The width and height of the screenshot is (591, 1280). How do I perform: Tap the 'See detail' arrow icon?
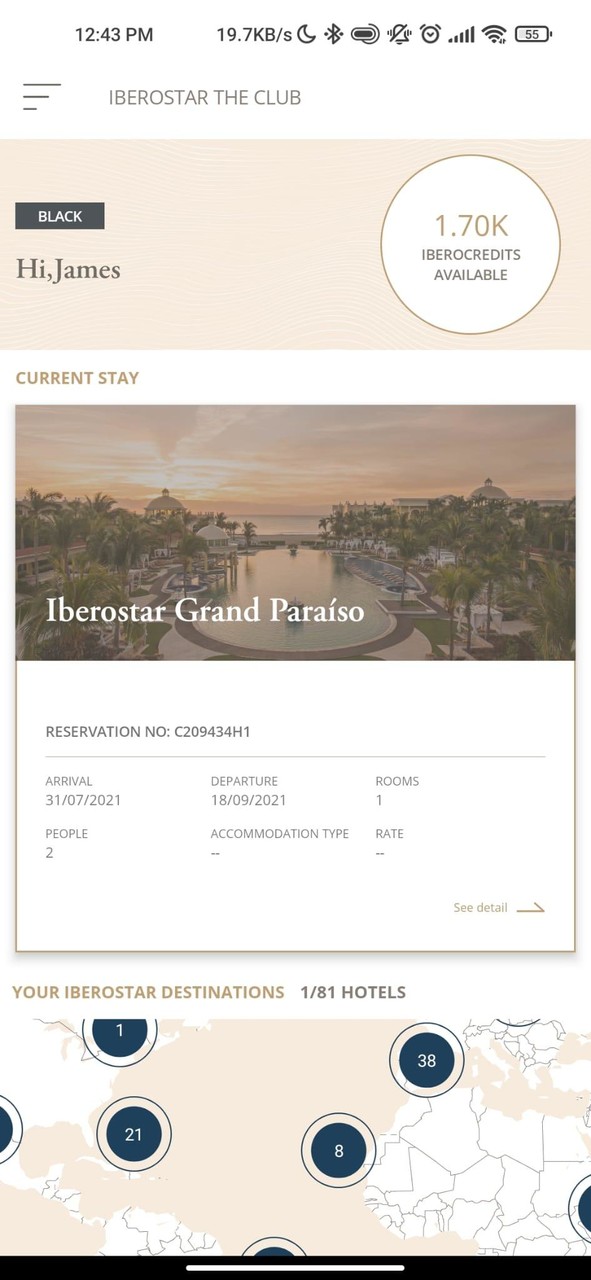click(x=532, y=908)
